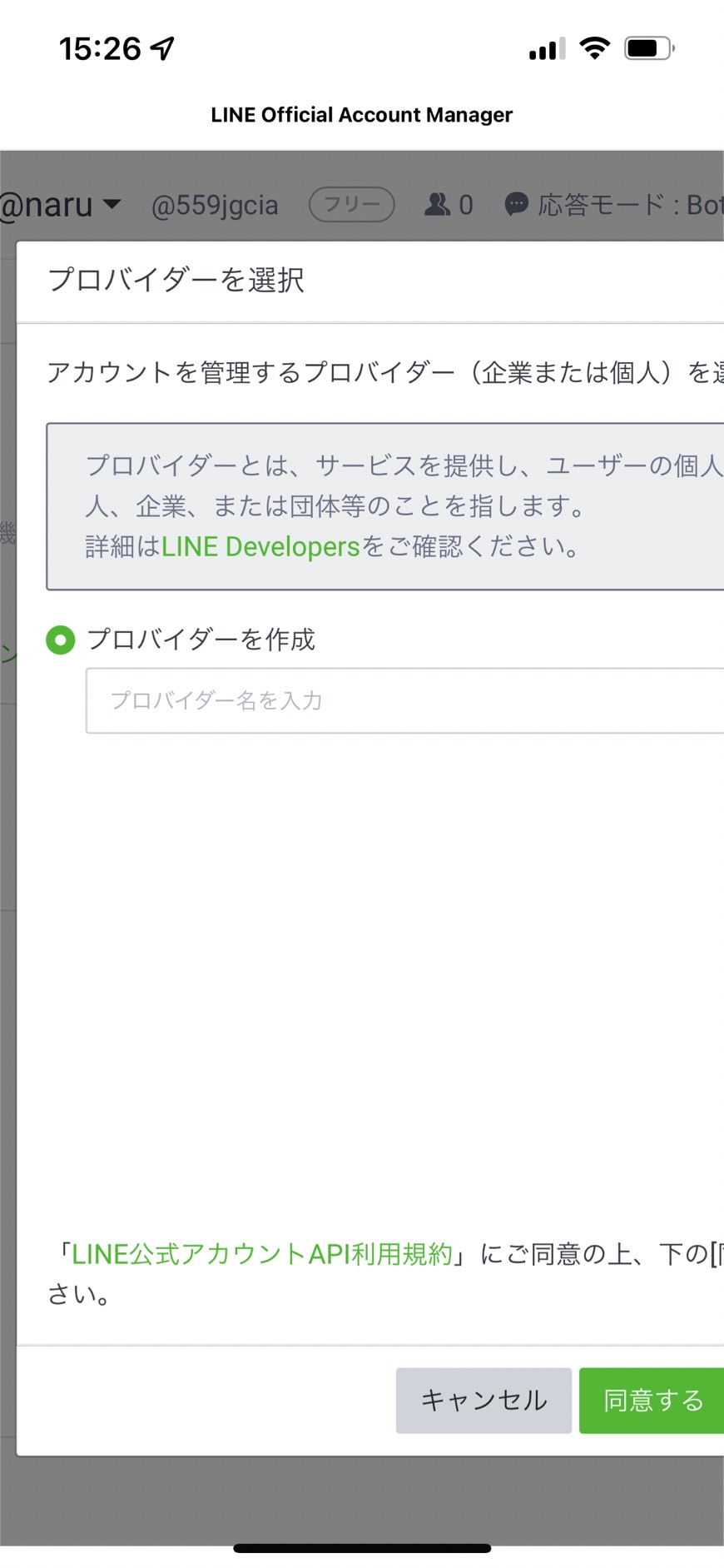The image size is (724, 1568).
Task: Check the Wi-Fi status icon
Action: coord(594,48)
